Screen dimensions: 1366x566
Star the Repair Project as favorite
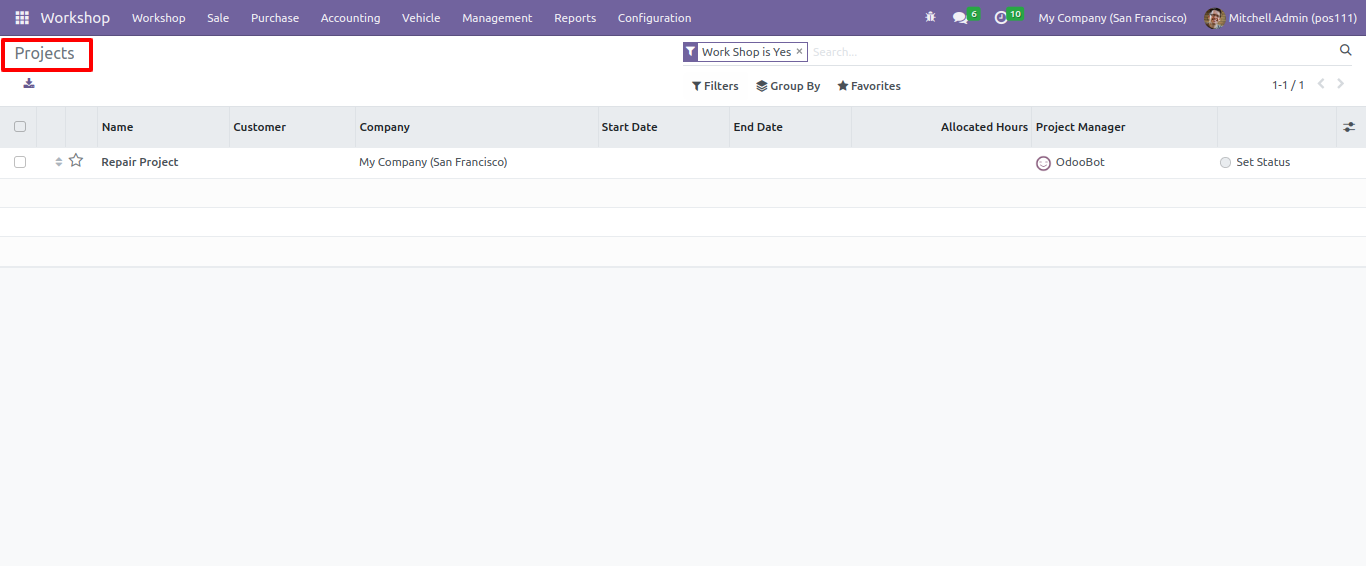pyautogui.click(x=76, y=161)
